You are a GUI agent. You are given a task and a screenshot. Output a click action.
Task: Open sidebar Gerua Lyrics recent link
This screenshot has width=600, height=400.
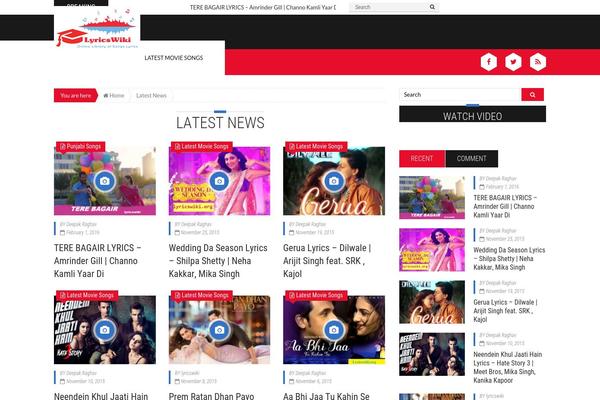505,310
